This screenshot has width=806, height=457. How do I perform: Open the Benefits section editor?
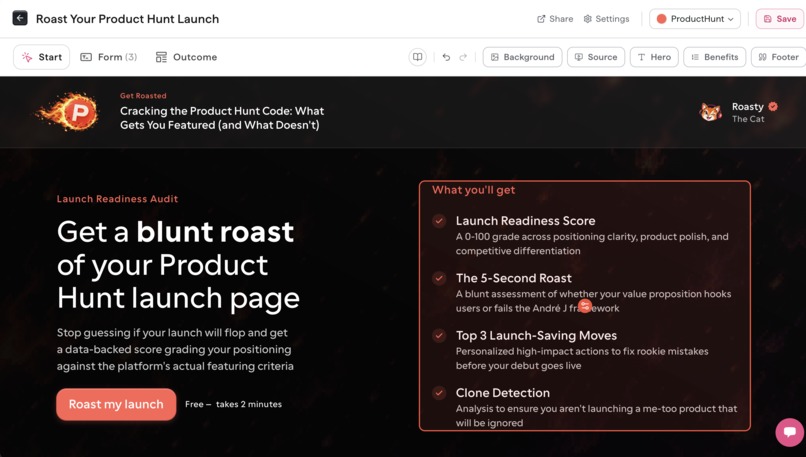715,57
